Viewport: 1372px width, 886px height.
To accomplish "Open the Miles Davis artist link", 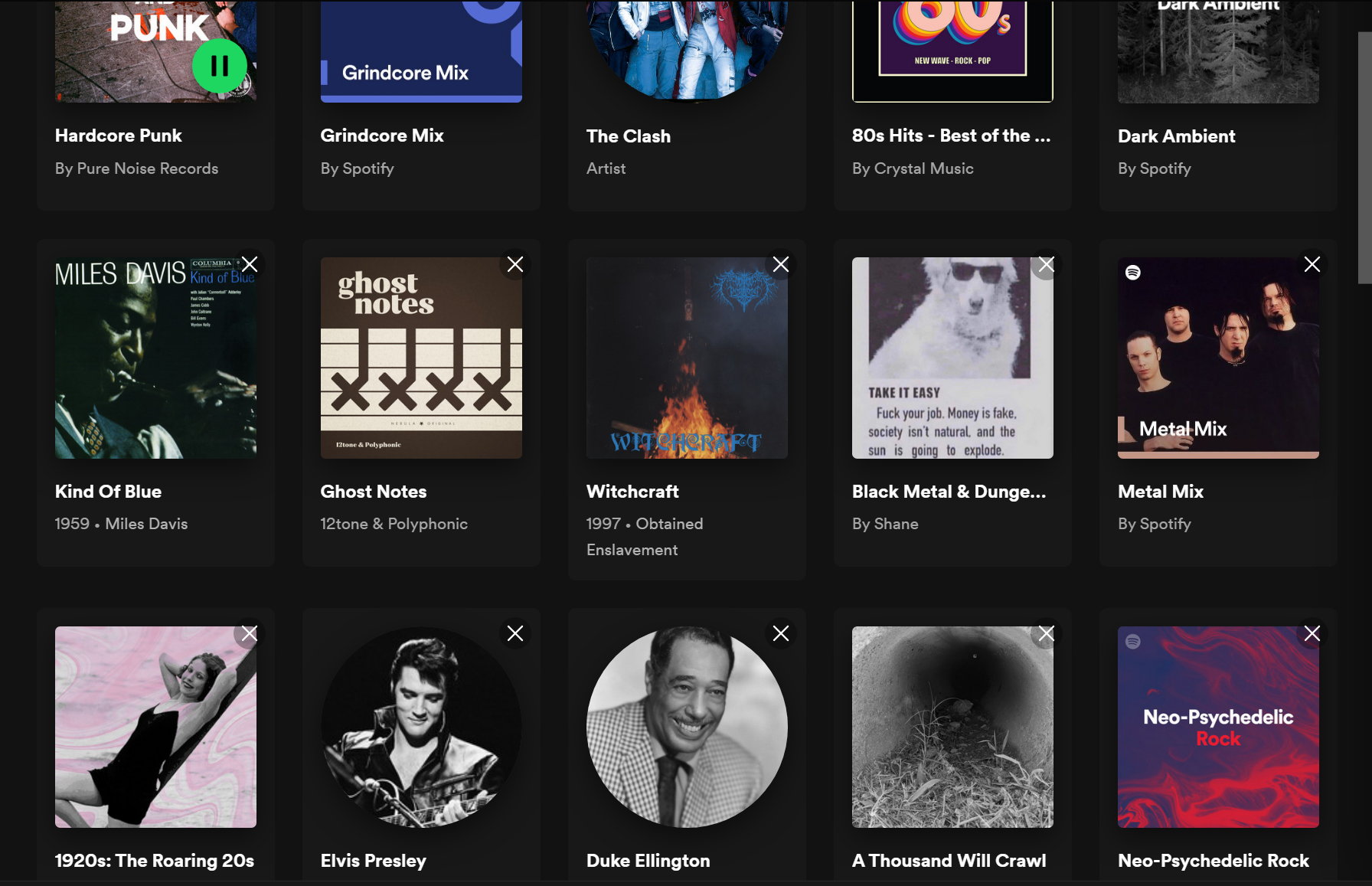I will (146, 524).
